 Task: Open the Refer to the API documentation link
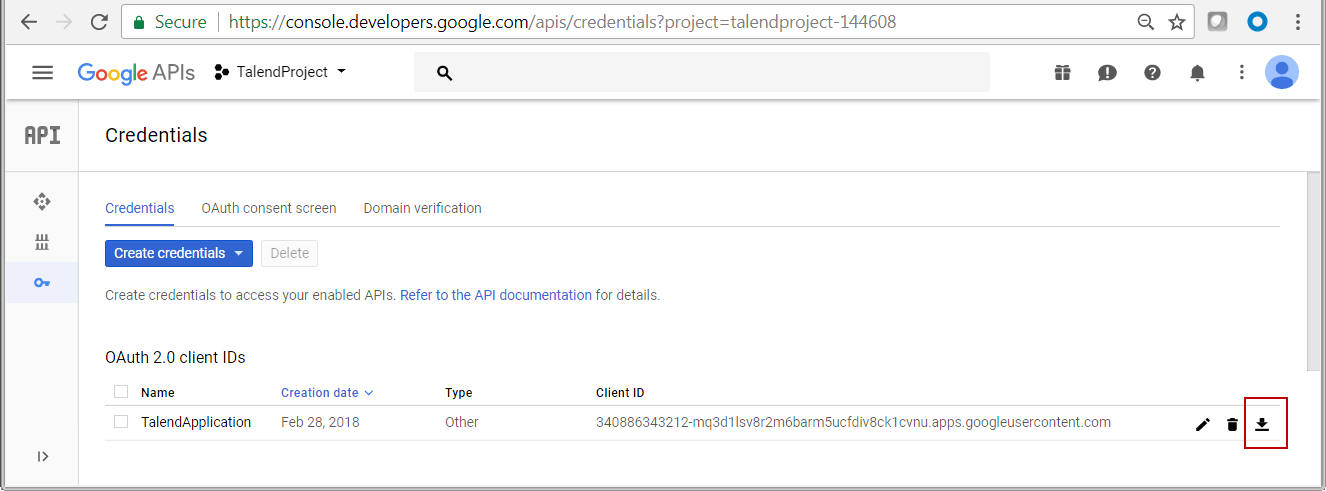pos(495,295)
